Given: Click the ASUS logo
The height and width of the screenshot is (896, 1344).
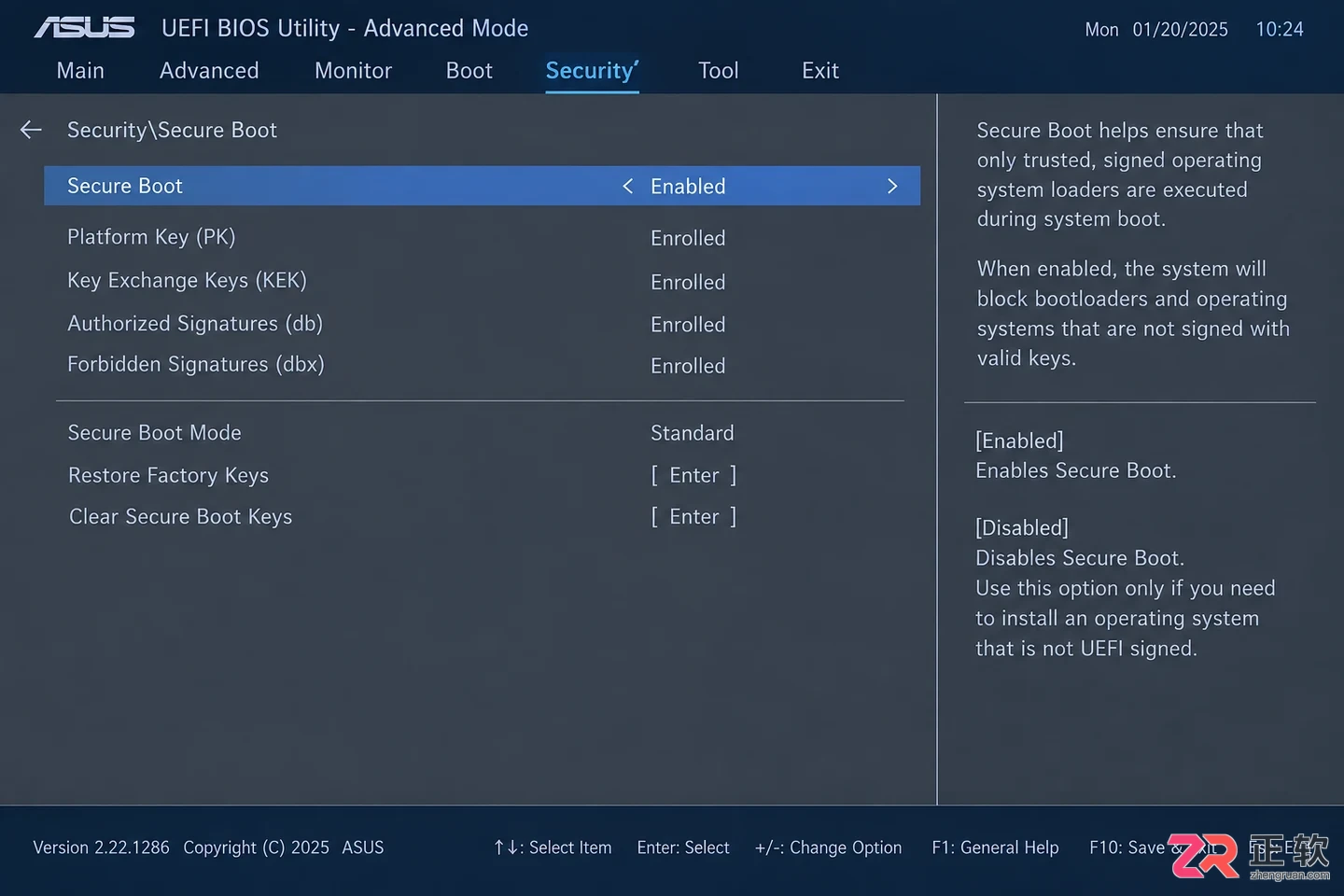Looking at the screenshot, I should (x=85, y=28).
